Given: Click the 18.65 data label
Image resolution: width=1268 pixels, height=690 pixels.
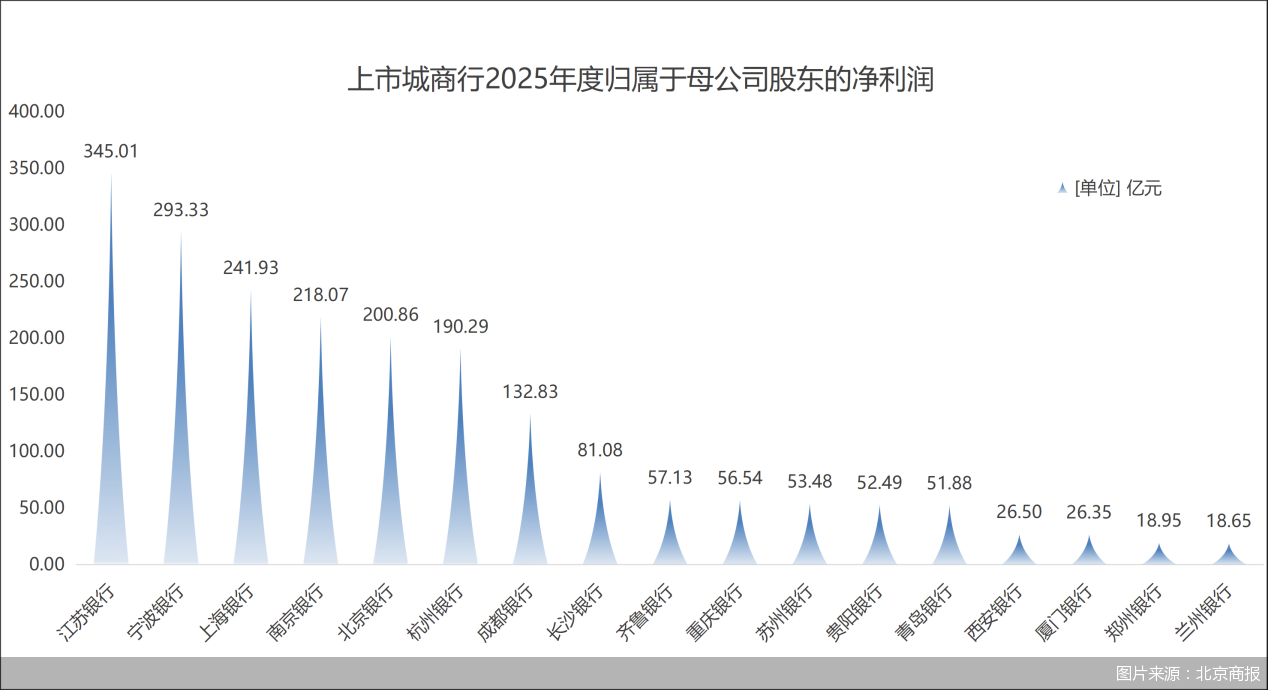Looking at the screenshot, I should click(x=1229, y=521).
